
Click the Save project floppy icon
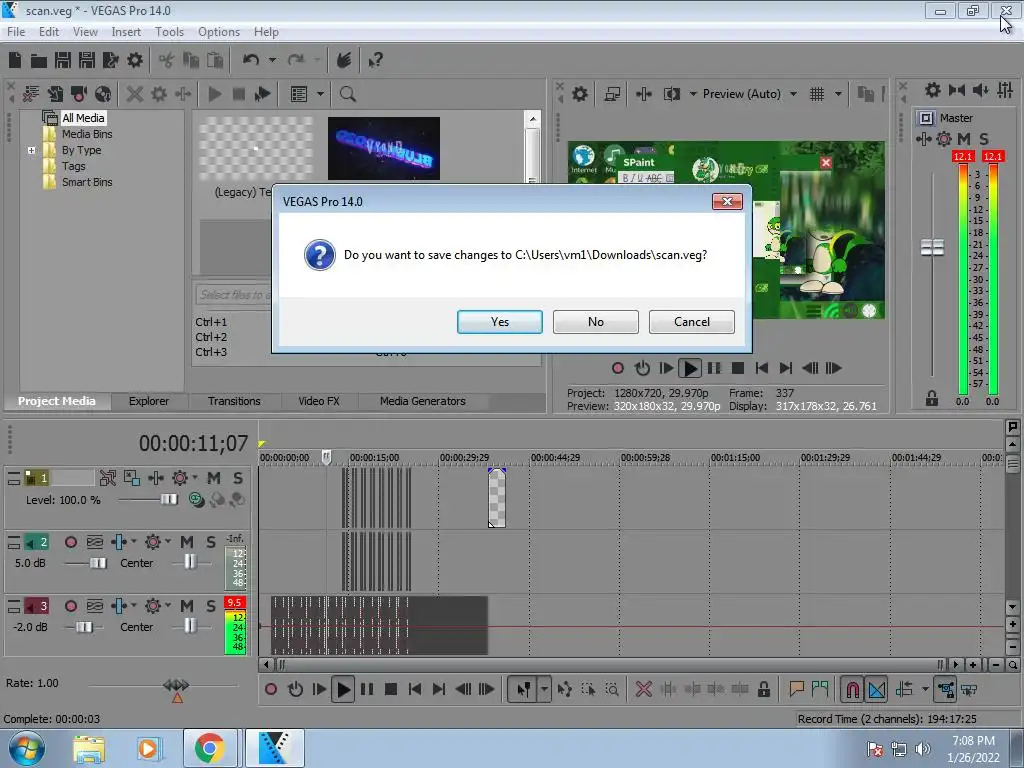[x=63, y=60]
